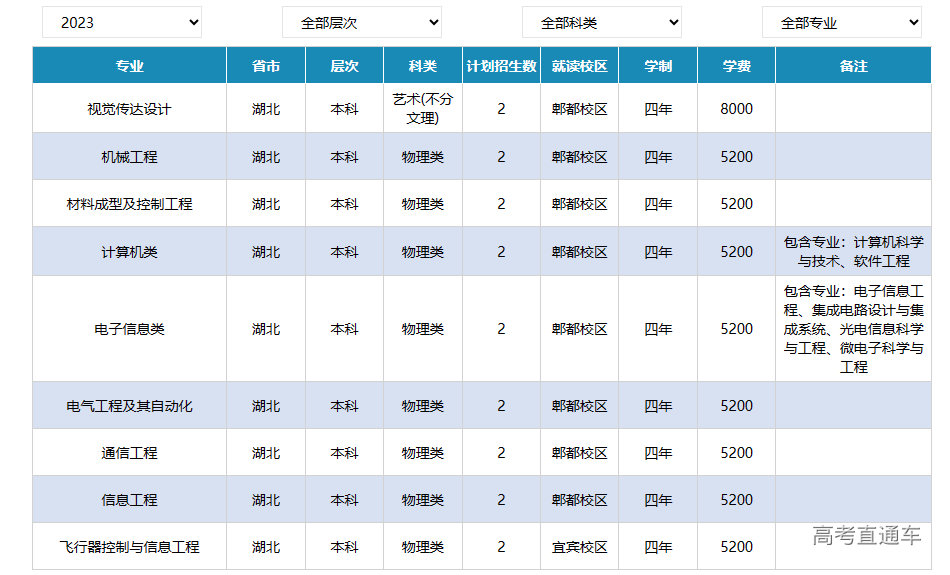Expand the 全部层次 level dropdown
The image size is (950, 575).
(x=361, y=22)
